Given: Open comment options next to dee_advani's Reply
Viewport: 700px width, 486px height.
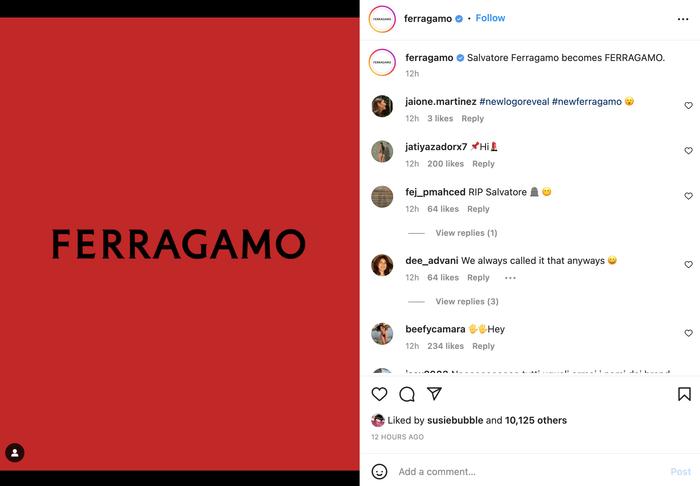Looking at the screenshot, I should tap(510, 278).
